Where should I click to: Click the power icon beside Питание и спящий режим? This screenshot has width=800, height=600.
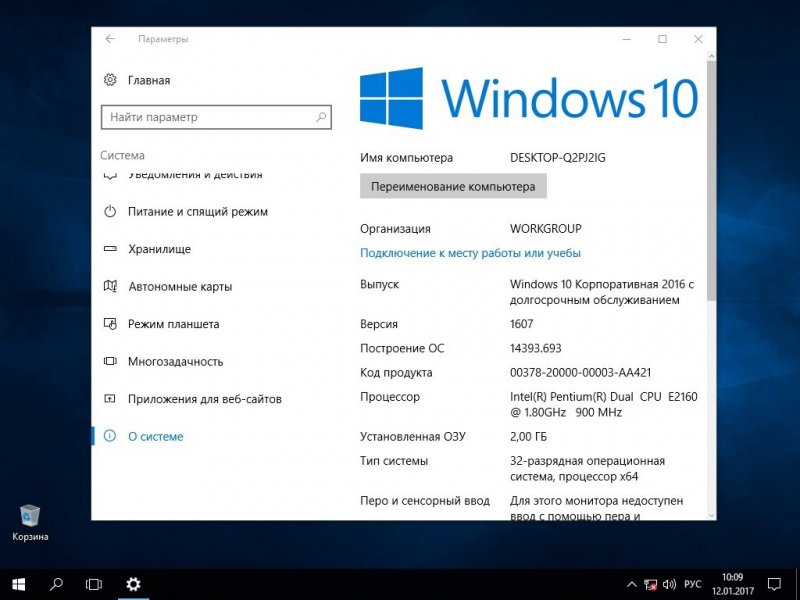[110, 211]
